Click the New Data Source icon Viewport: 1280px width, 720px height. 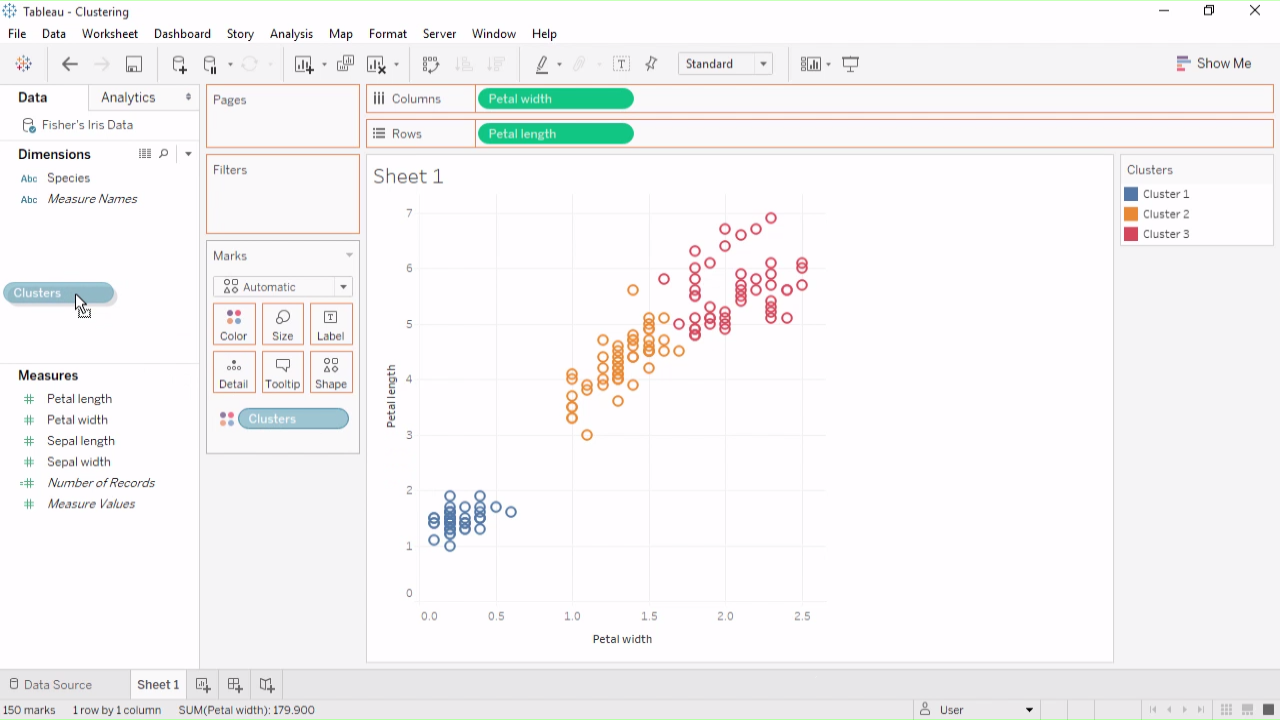(x=179, y=64)
